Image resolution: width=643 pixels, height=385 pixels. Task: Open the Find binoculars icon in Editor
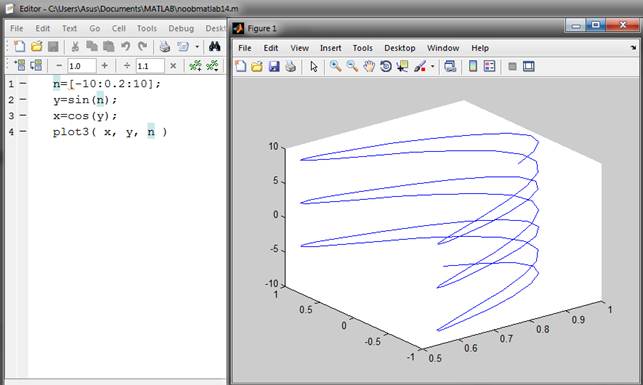pos(214,46)
